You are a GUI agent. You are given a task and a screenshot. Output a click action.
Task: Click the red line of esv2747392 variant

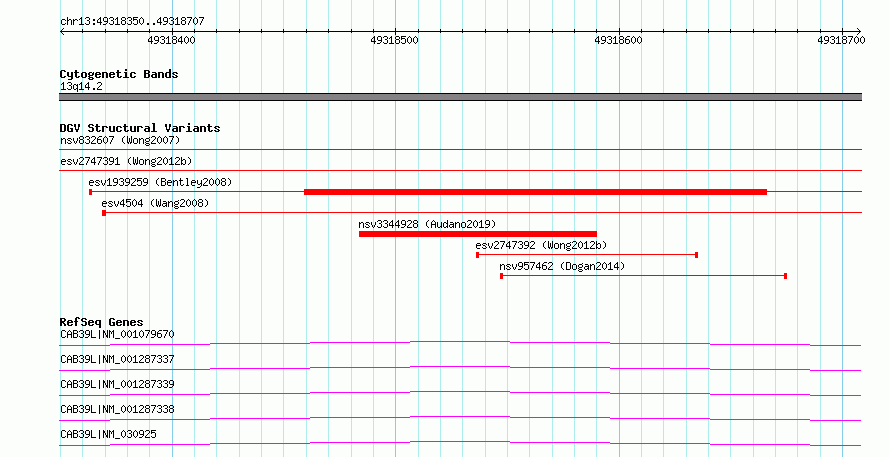click(x=587, y=255)
